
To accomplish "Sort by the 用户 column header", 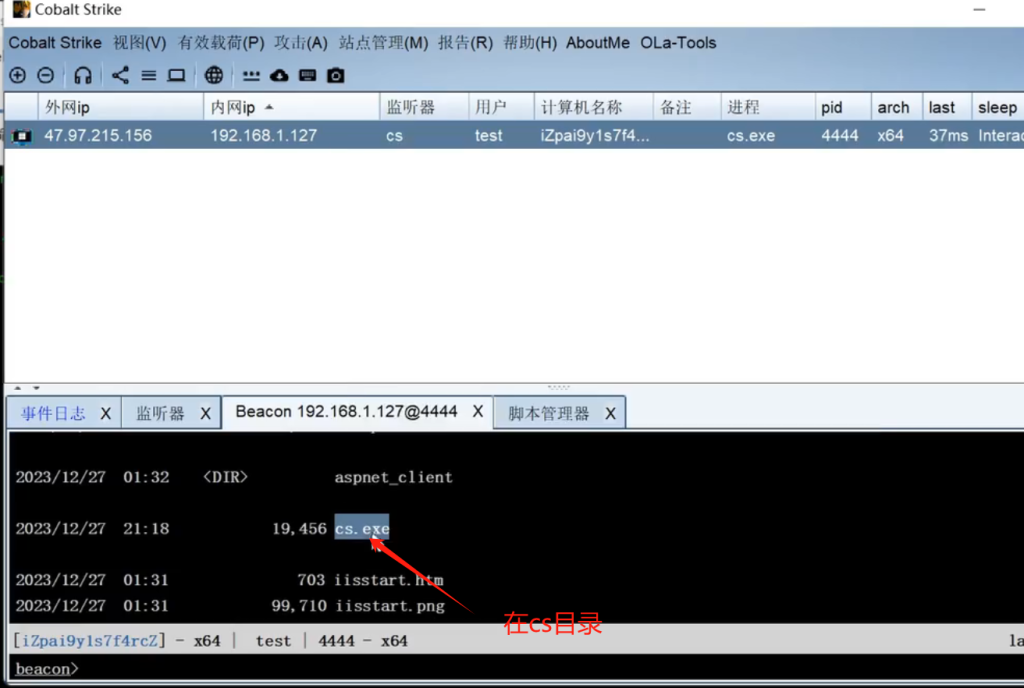I will point(502,107).
